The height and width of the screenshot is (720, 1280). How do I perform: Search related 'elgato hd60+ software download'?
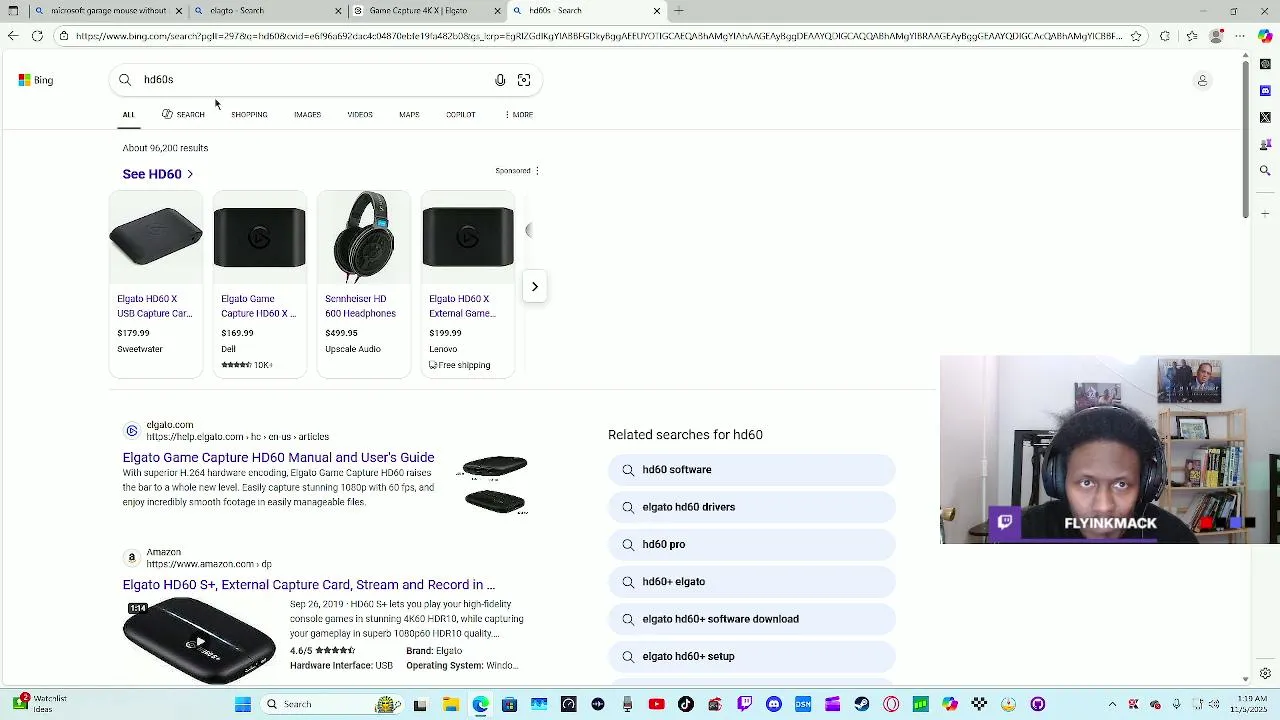click(x=752, y=619)
